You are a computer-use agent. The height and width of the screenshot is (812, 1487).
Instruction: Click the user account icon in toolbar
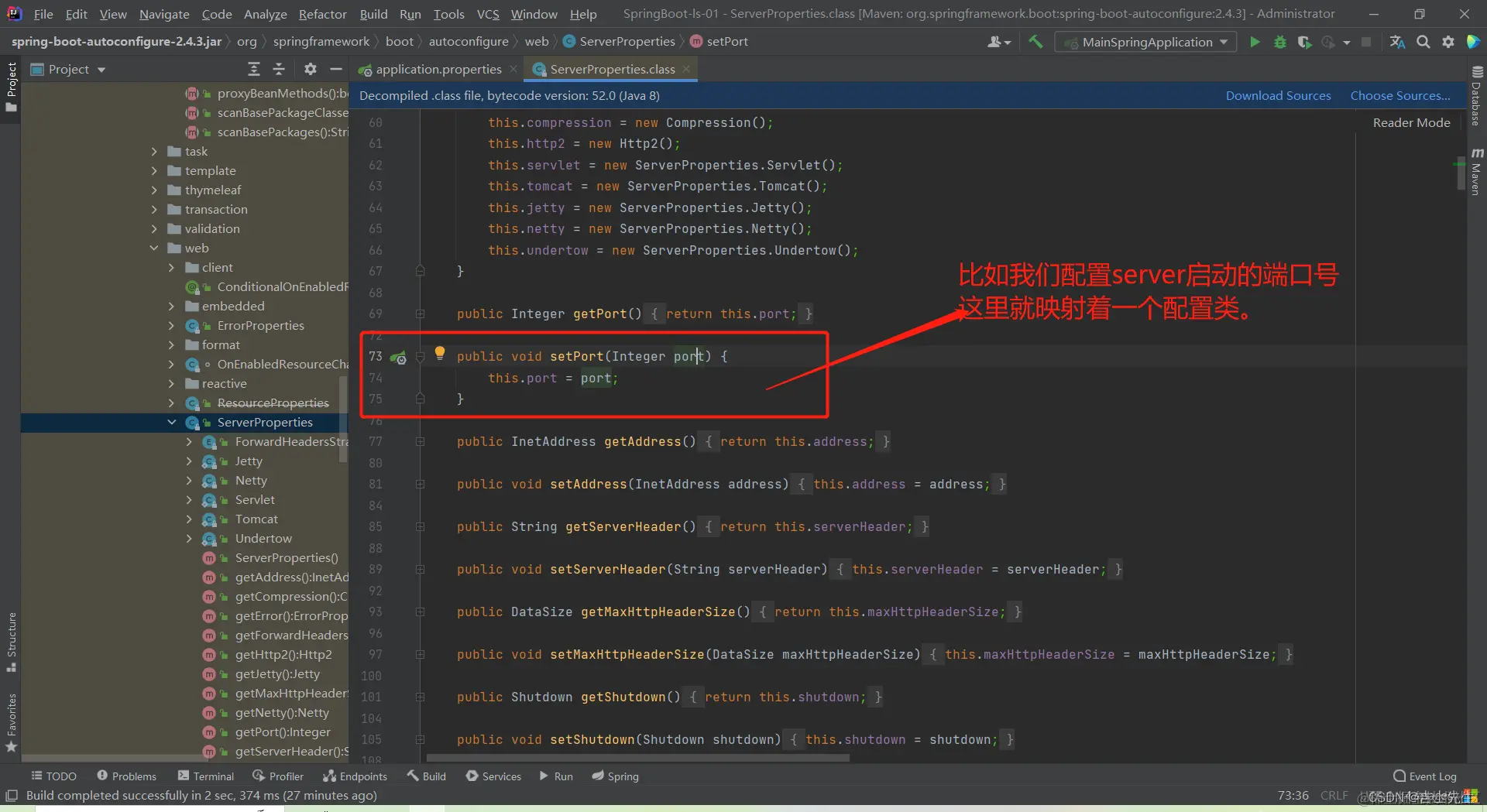point(998,42)
